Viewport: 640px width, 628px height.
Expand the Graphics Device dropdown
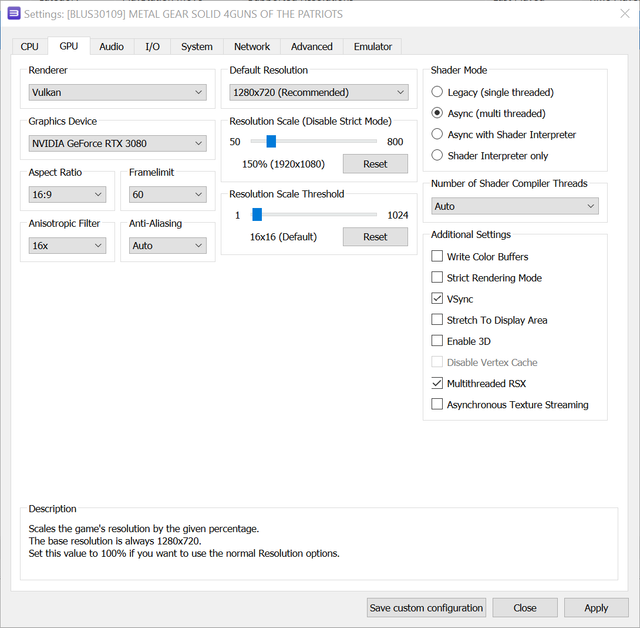pyautogui.click(x=118, y=143)
